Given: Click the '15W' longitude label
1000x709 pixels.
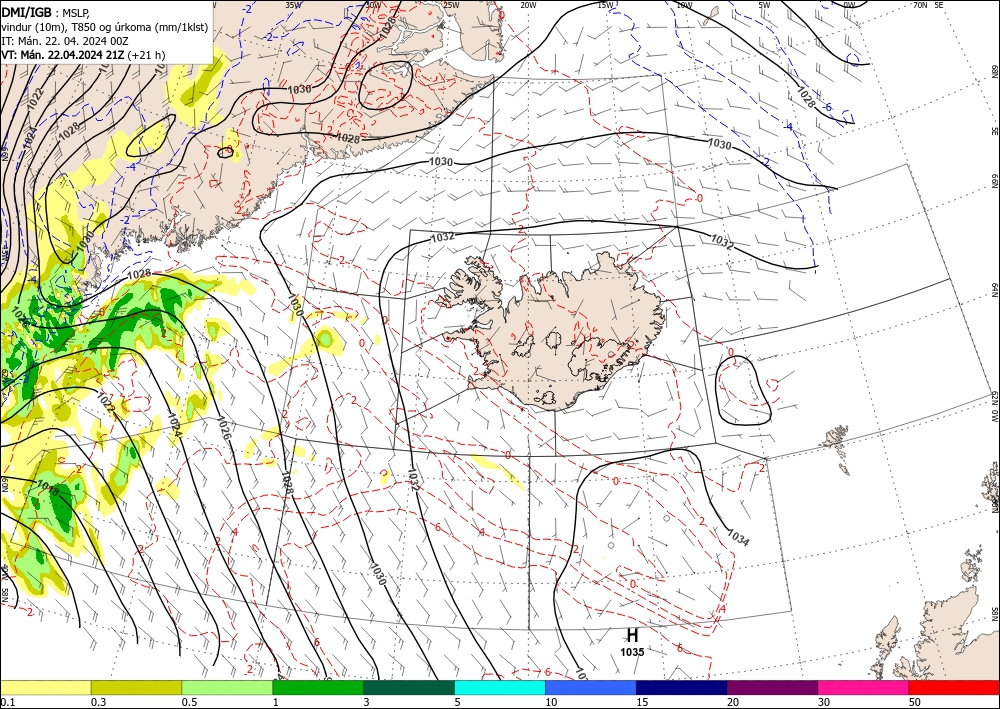Looking at the screenshot, I should [606, 5].
